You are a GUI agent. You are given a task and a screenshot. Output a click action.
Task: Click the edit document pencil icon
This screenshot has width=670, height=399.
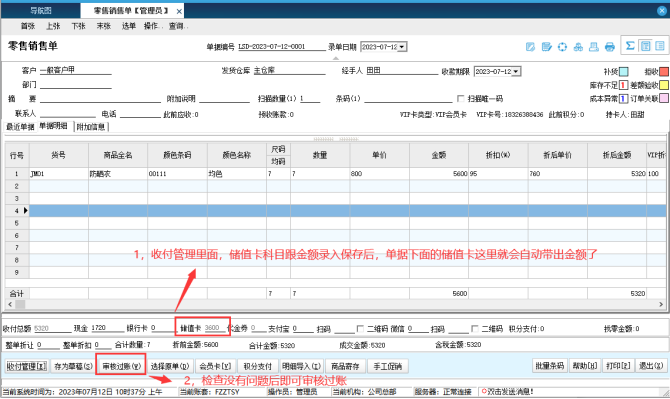530,47
